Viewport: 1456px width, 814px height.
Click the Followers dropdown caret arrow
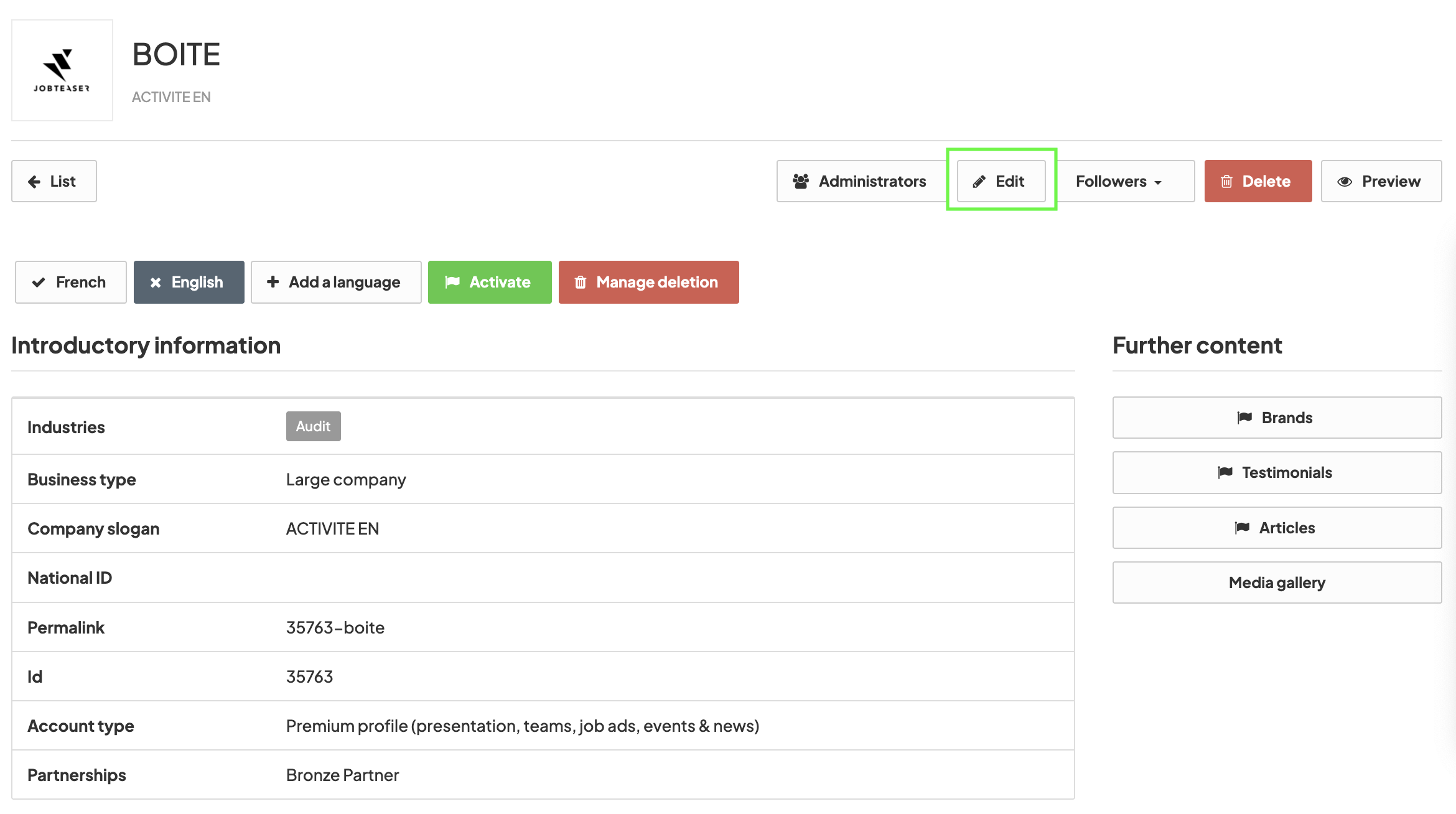[x=1158, y=183]
